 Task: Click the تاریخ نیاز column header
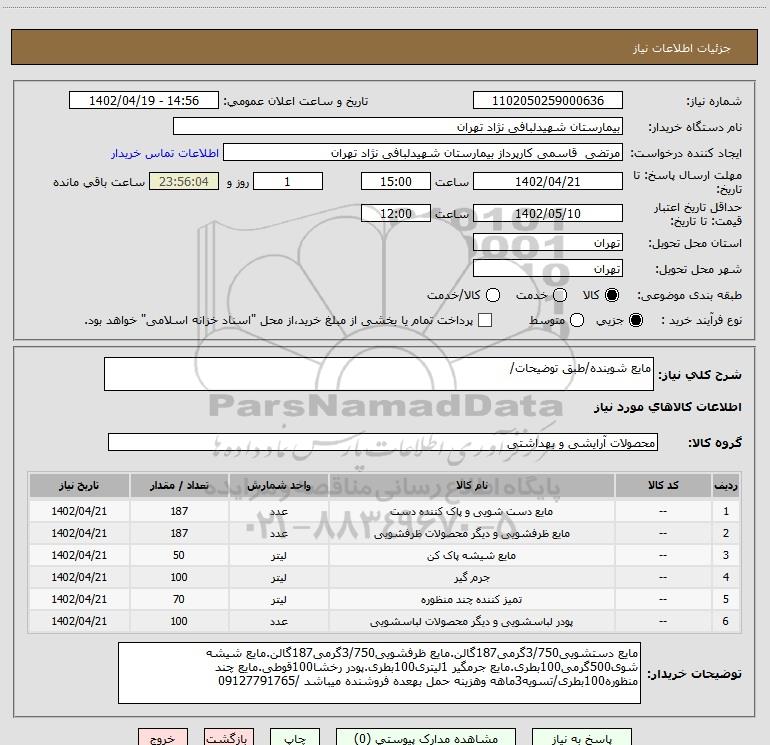pyautogui.click(x=79, y=485)
